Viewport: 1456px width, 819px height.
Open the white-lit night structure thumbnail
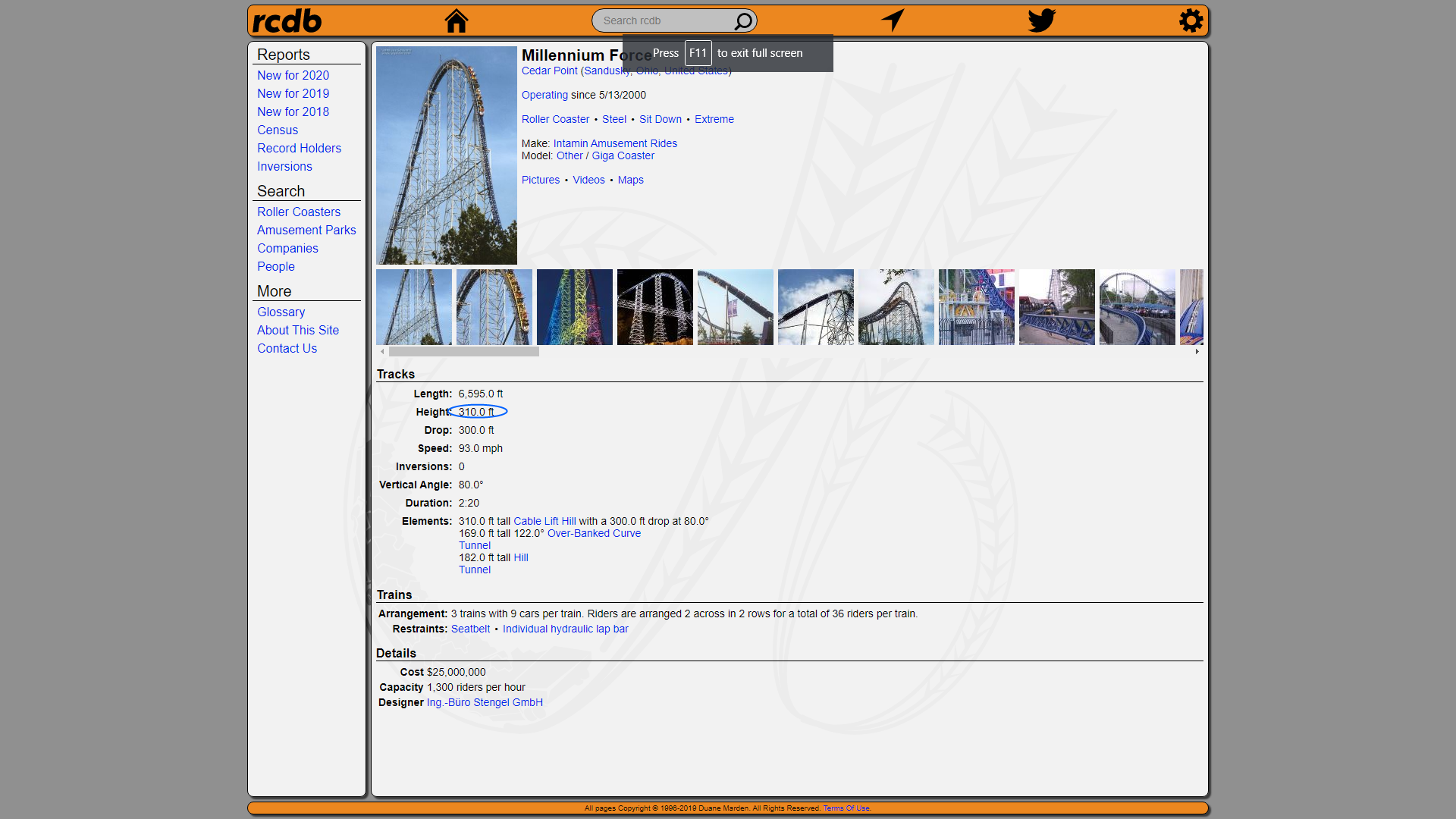(655, 307)
